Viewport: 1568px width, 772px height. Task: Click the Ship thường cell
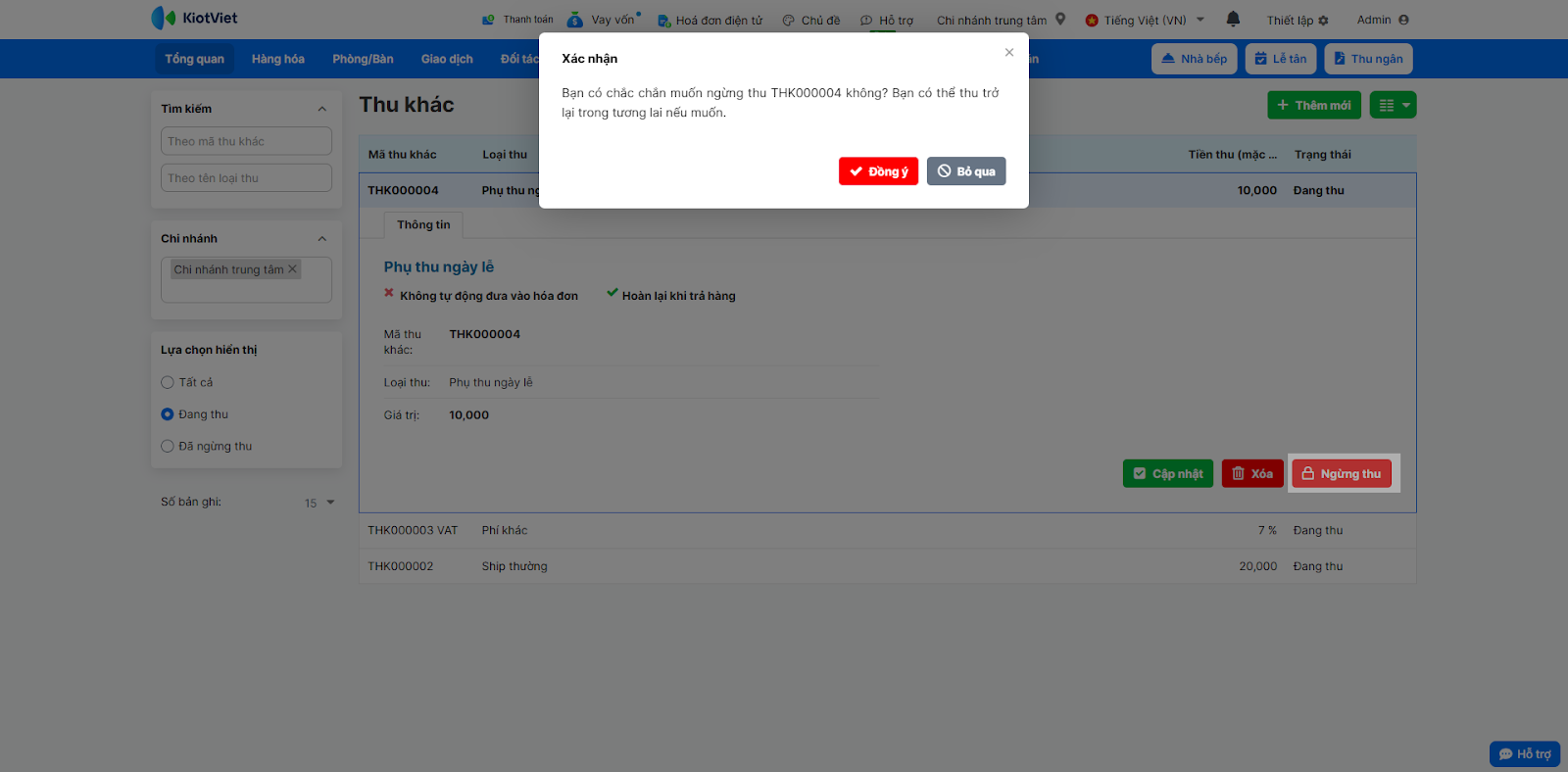pos(514,566)
